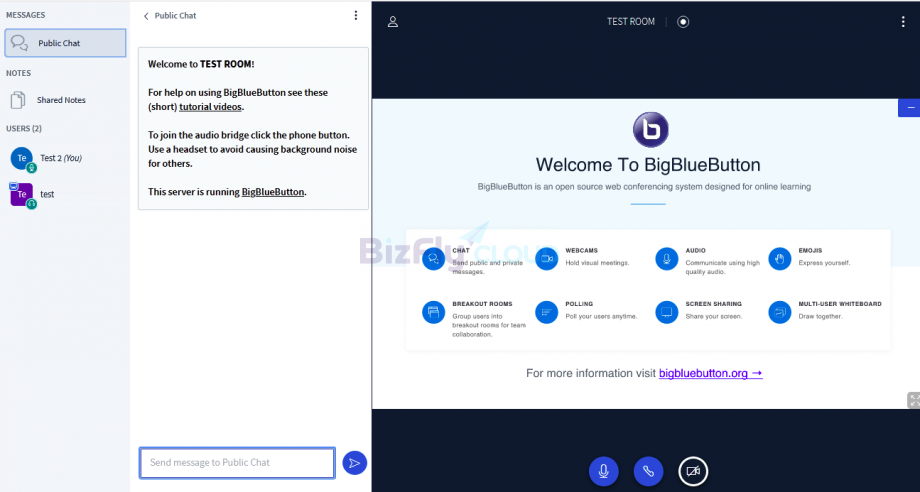Click the Welcome To BigBlueButton heading

(648, 165)
